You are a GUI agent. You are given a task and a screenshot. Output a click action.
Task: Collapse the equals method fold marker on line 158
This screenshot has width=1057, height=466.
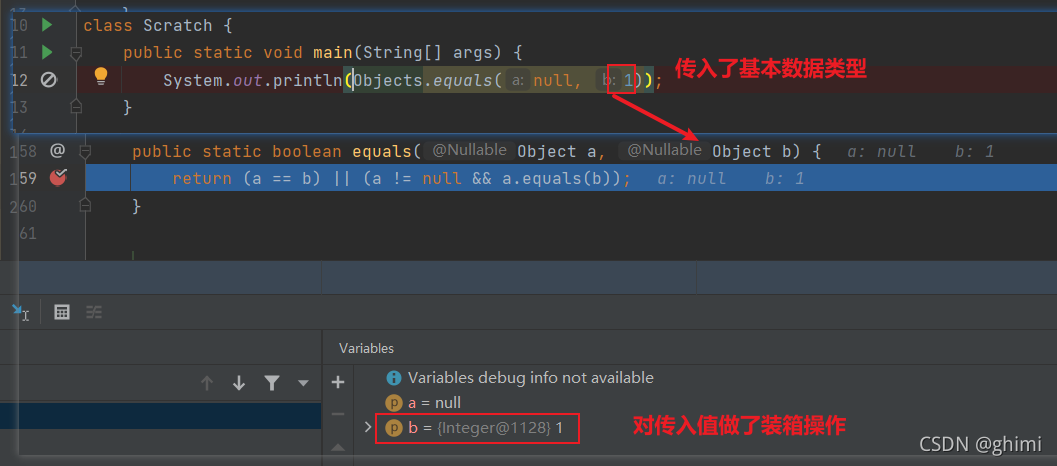(x=84, y=151)
